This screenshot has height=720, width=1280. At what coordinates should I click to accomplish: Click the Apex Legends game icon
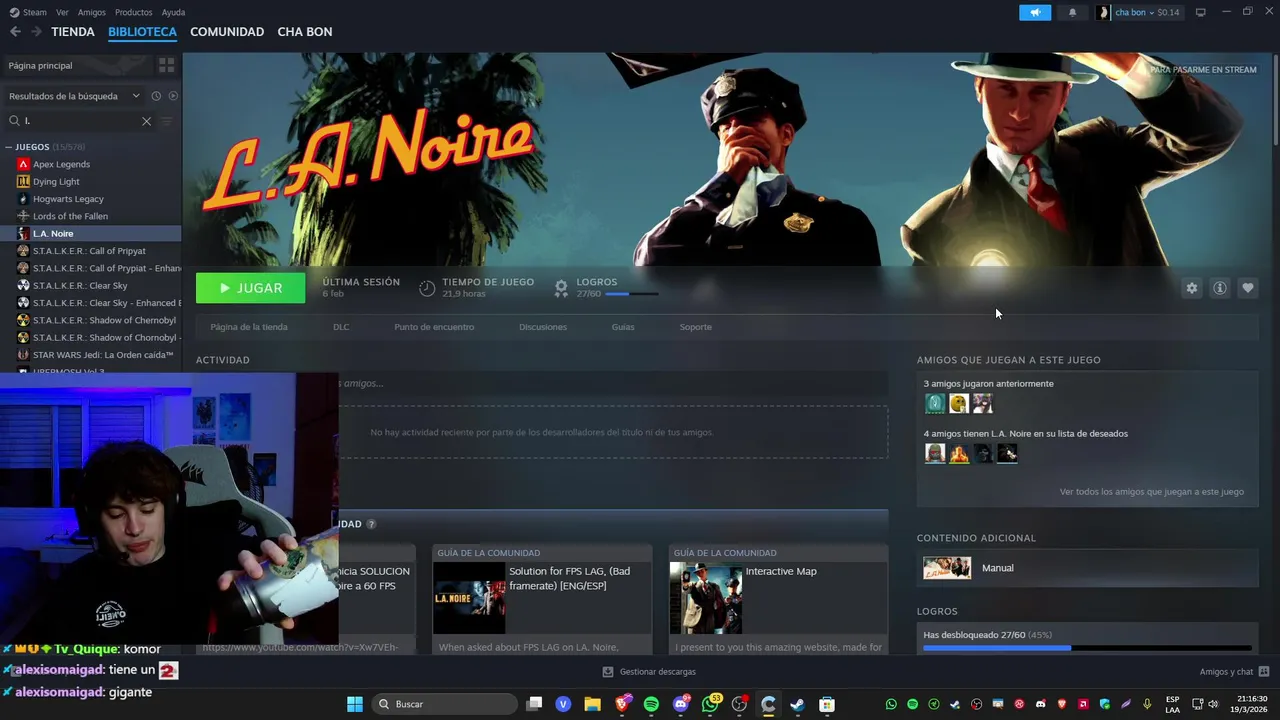pyautogui.click(x=23, y=164)
